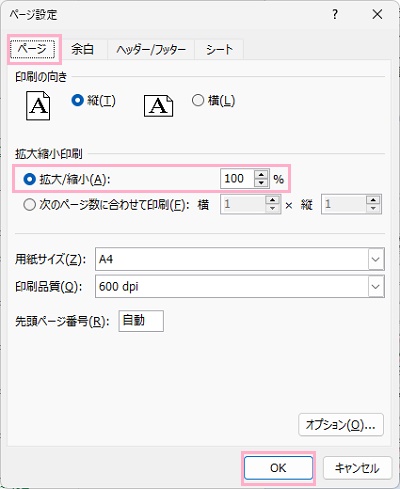Open the 印刷品質 dropdown showing 600 dpi
The height and width of the screenshot is (489, 400).
point(240,286)
